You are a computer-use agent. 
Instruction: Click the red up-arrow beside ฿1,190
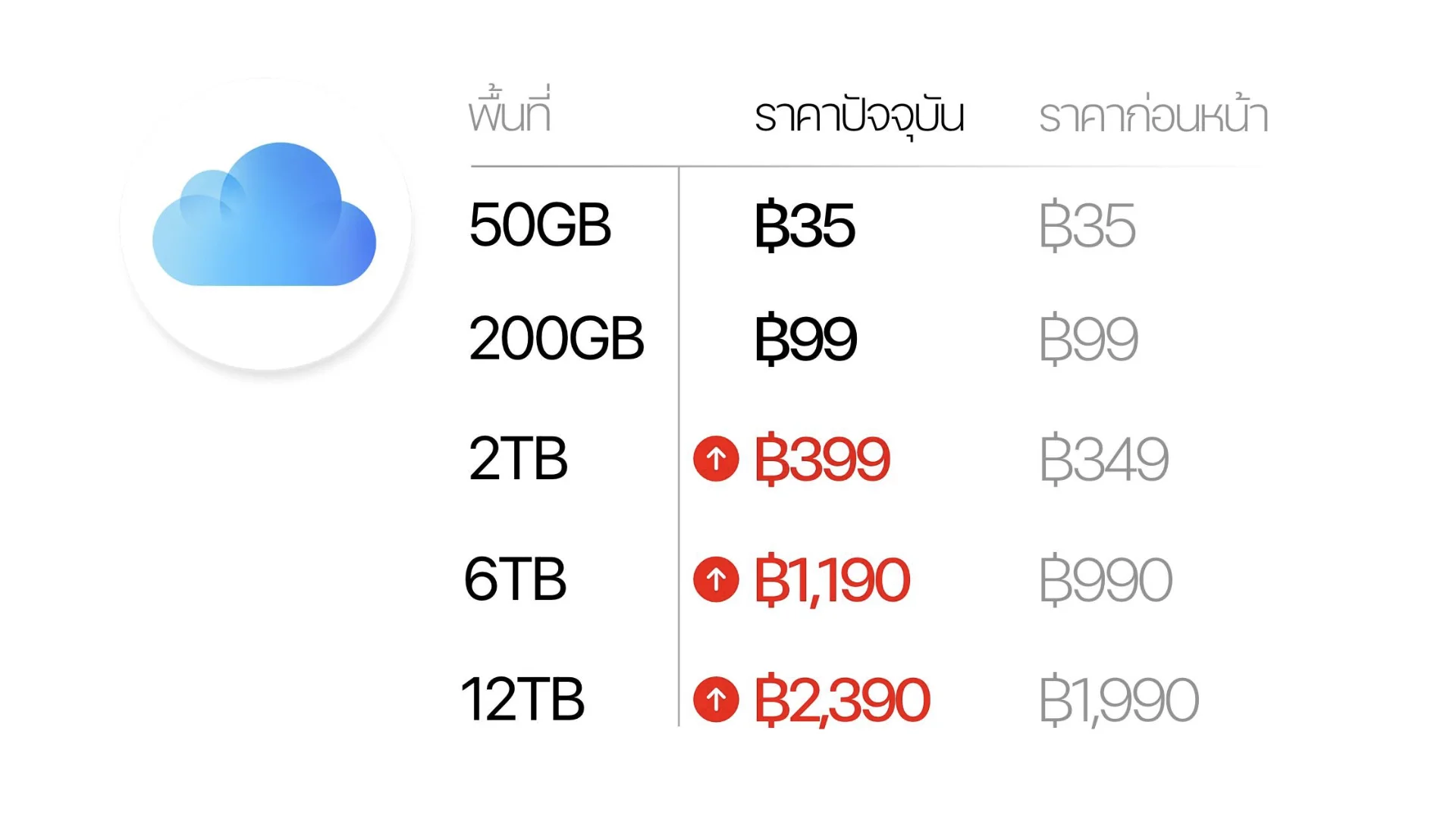click(716, 579)
